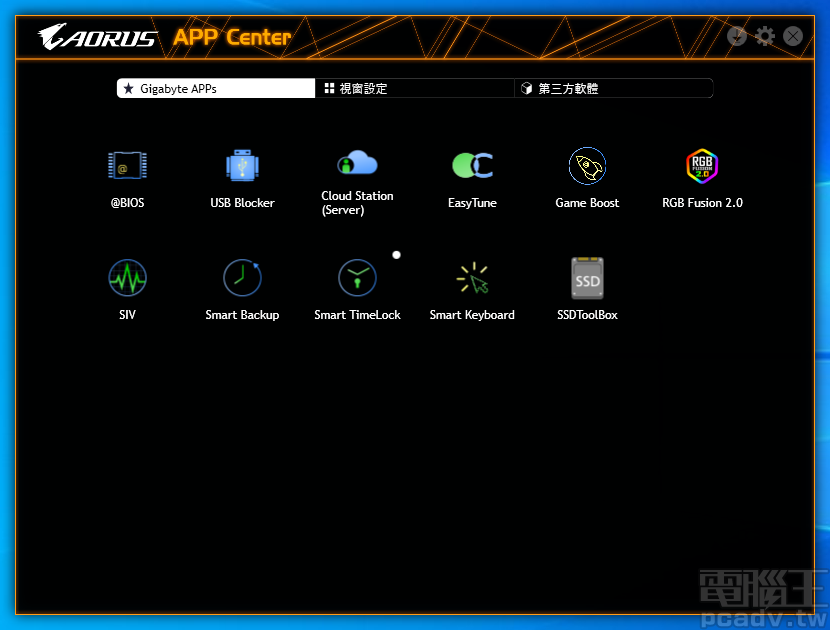Open Smart Keyboard utility

coord(472,278)
